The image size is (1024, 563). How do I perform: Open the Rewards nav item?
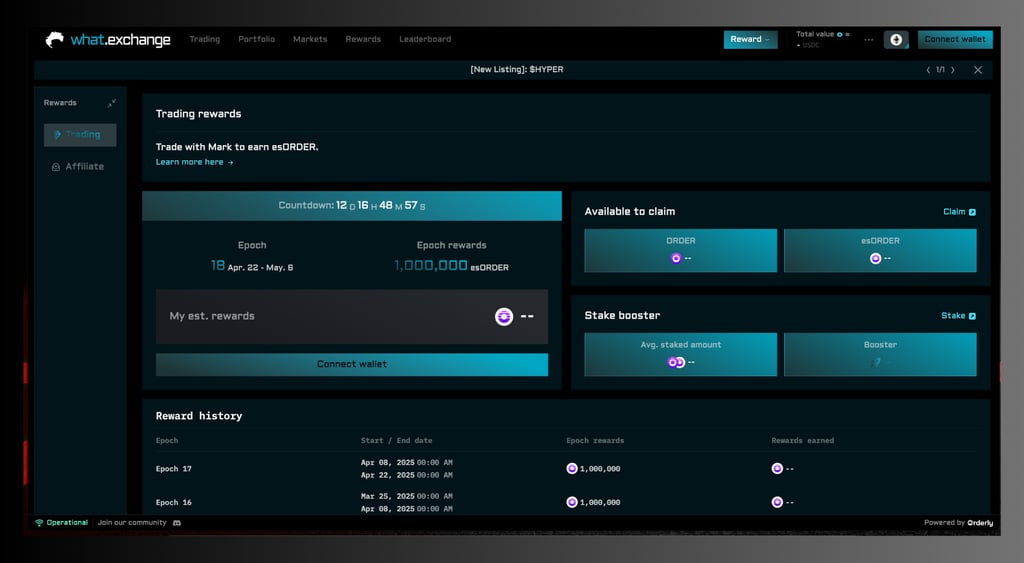click(x=363, y=39)
